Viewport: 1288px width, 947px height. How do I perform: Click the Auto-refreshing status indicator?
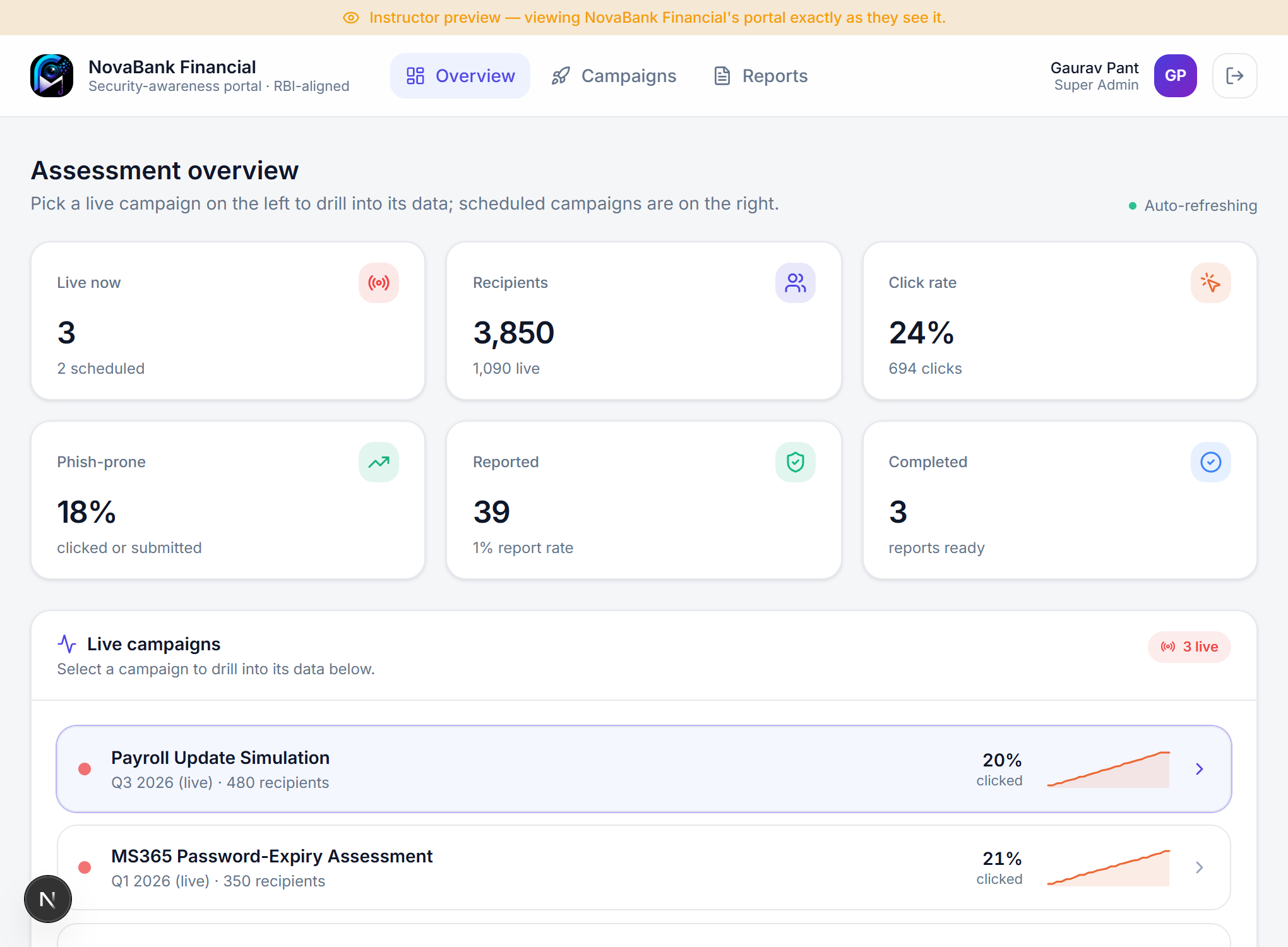point(1193,206)
